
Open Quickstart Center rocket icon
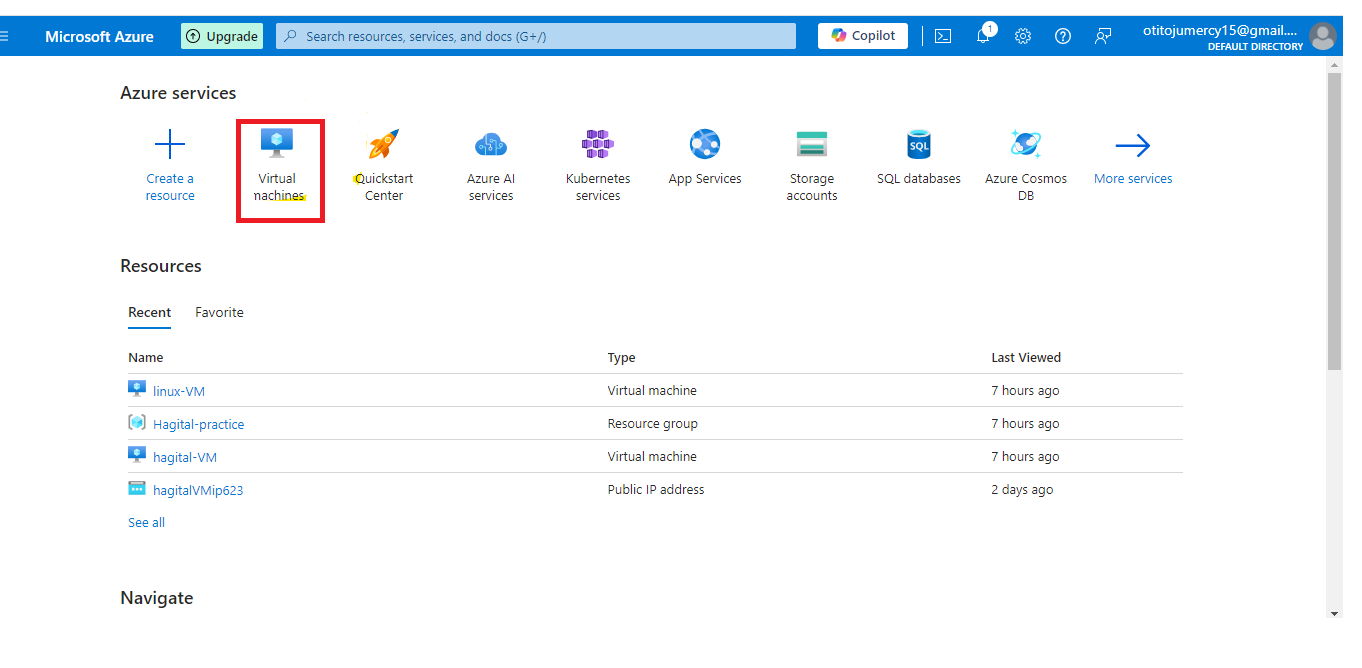click(x=383, y=145)
